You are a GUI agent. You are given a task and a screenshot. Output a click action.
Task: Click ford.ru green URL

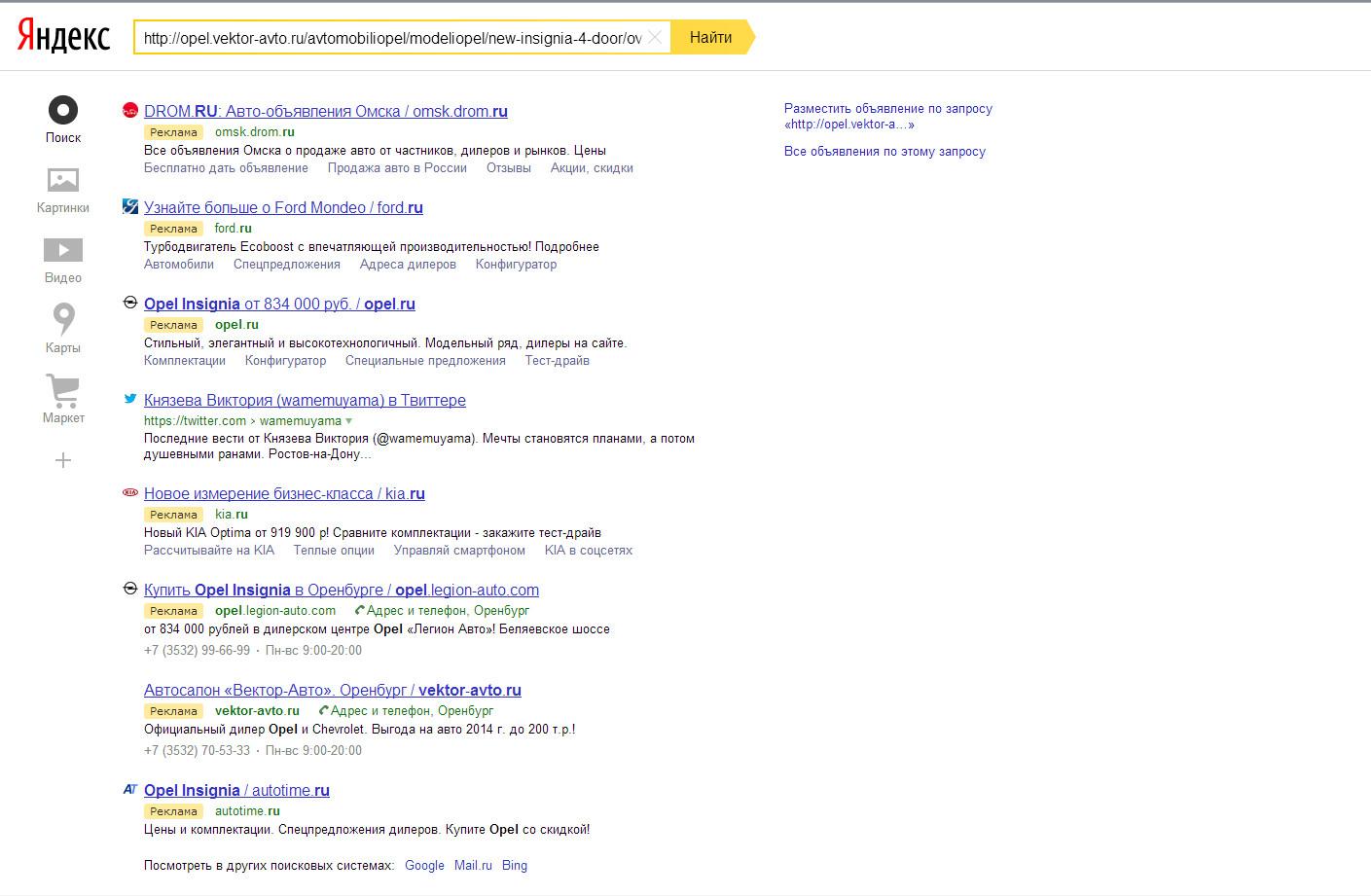coord(234,229)
